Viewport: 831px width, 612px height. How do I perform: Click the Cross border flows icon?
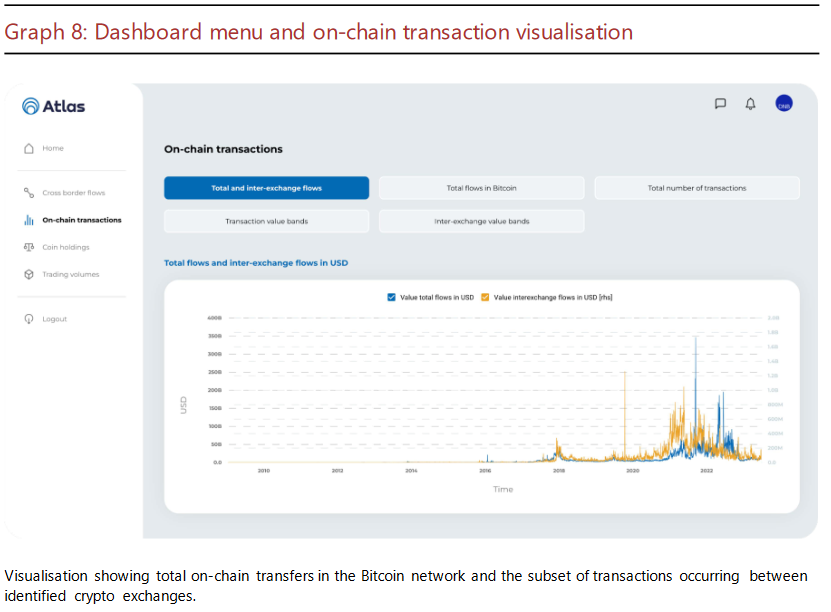coord(29,193)
